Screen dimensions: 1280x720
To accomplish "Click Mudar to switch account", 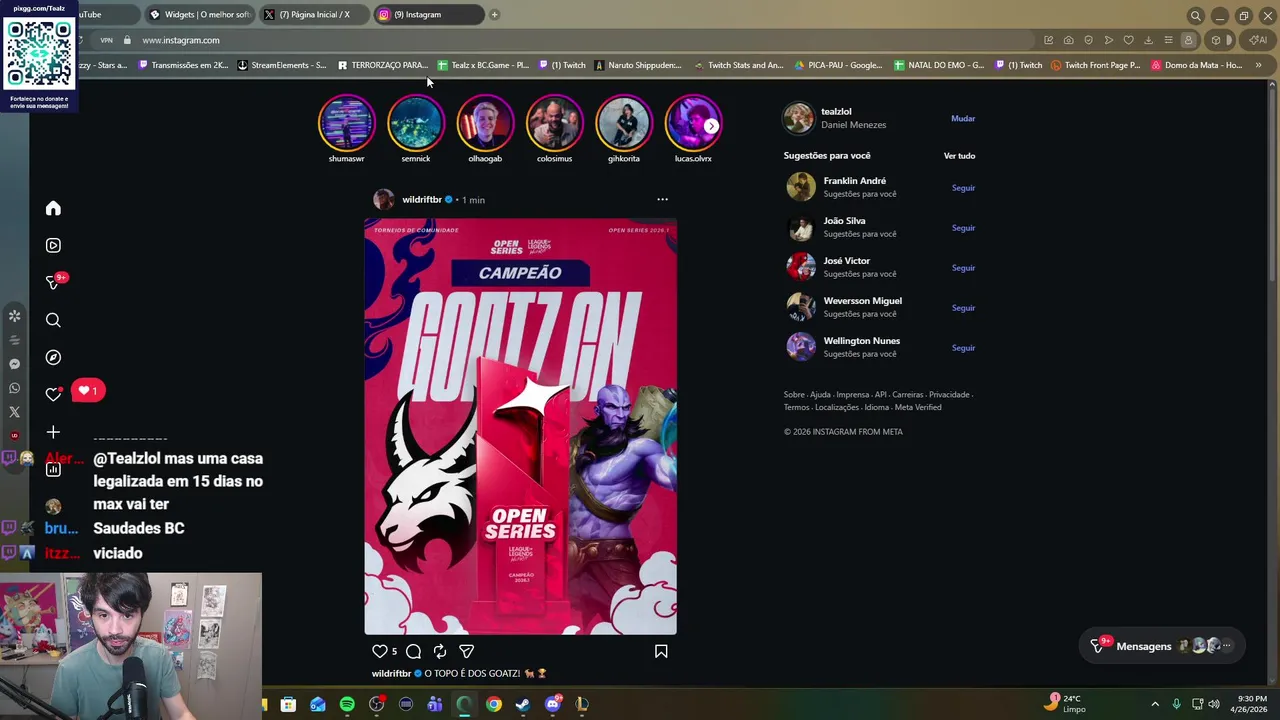I will click(x=963, y=118).
